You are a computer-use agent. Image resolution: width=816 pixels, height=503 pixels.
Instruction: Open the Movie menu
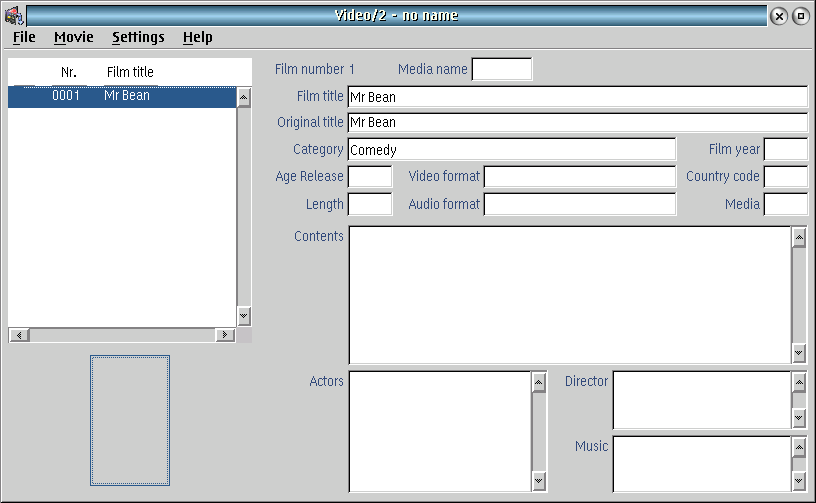tap(73, 37)
